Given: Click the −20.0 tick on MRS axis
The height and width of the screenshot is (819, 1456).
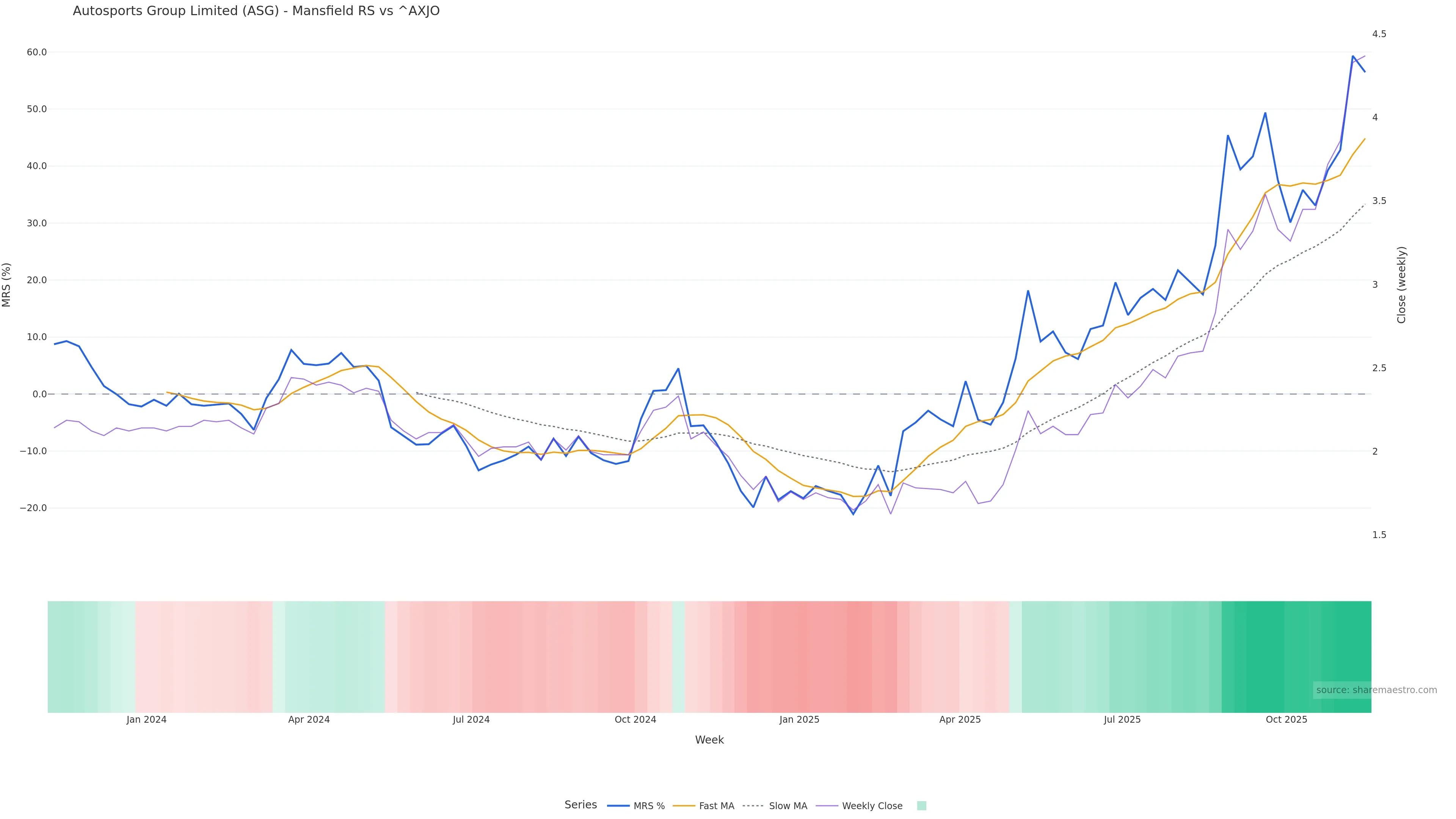Looking at the screenshot, I should [x=33, y=508].
